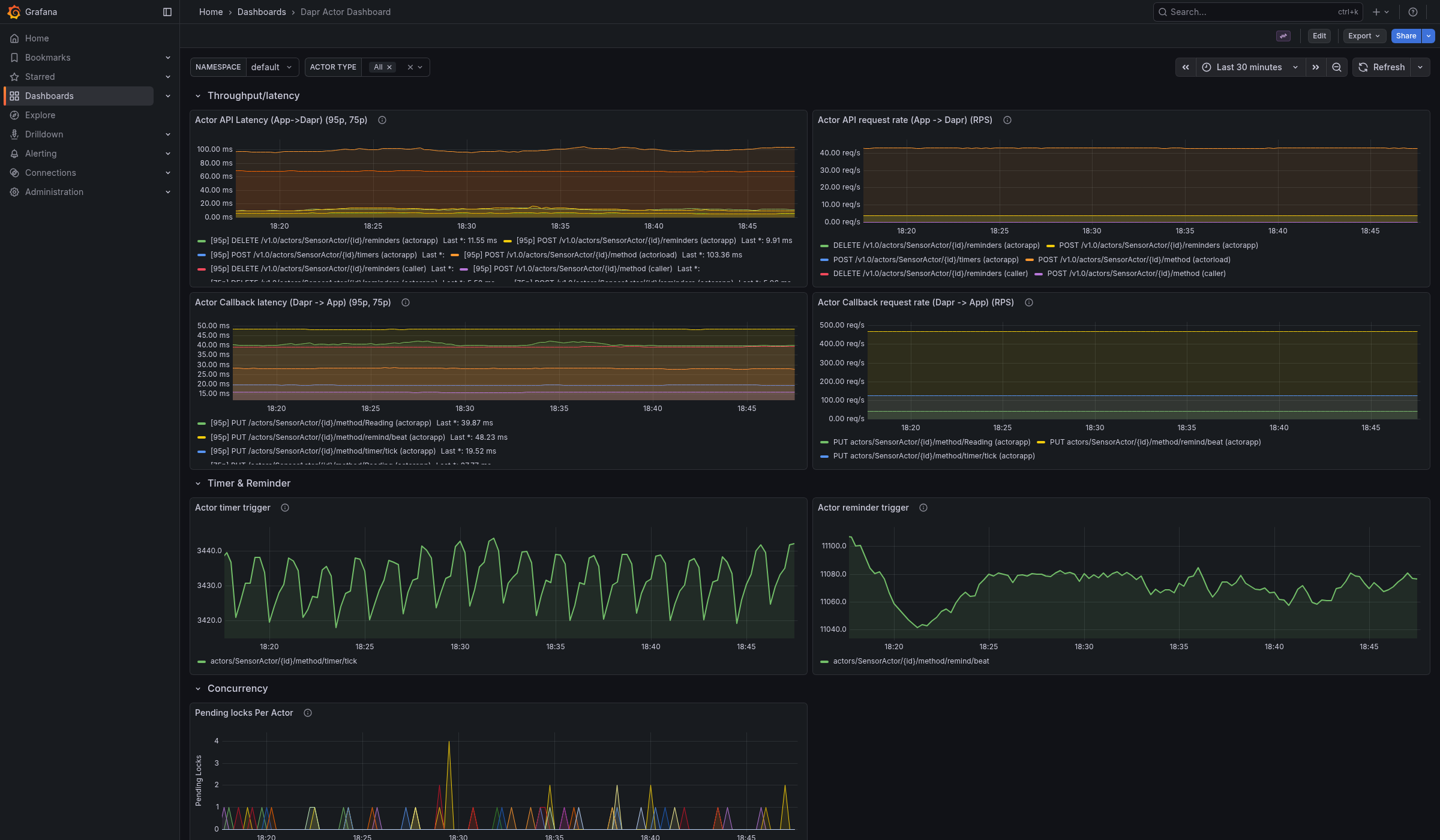
Task: Toggle the [95p] PUT remind/beat latency series
Action: (328, 437)
